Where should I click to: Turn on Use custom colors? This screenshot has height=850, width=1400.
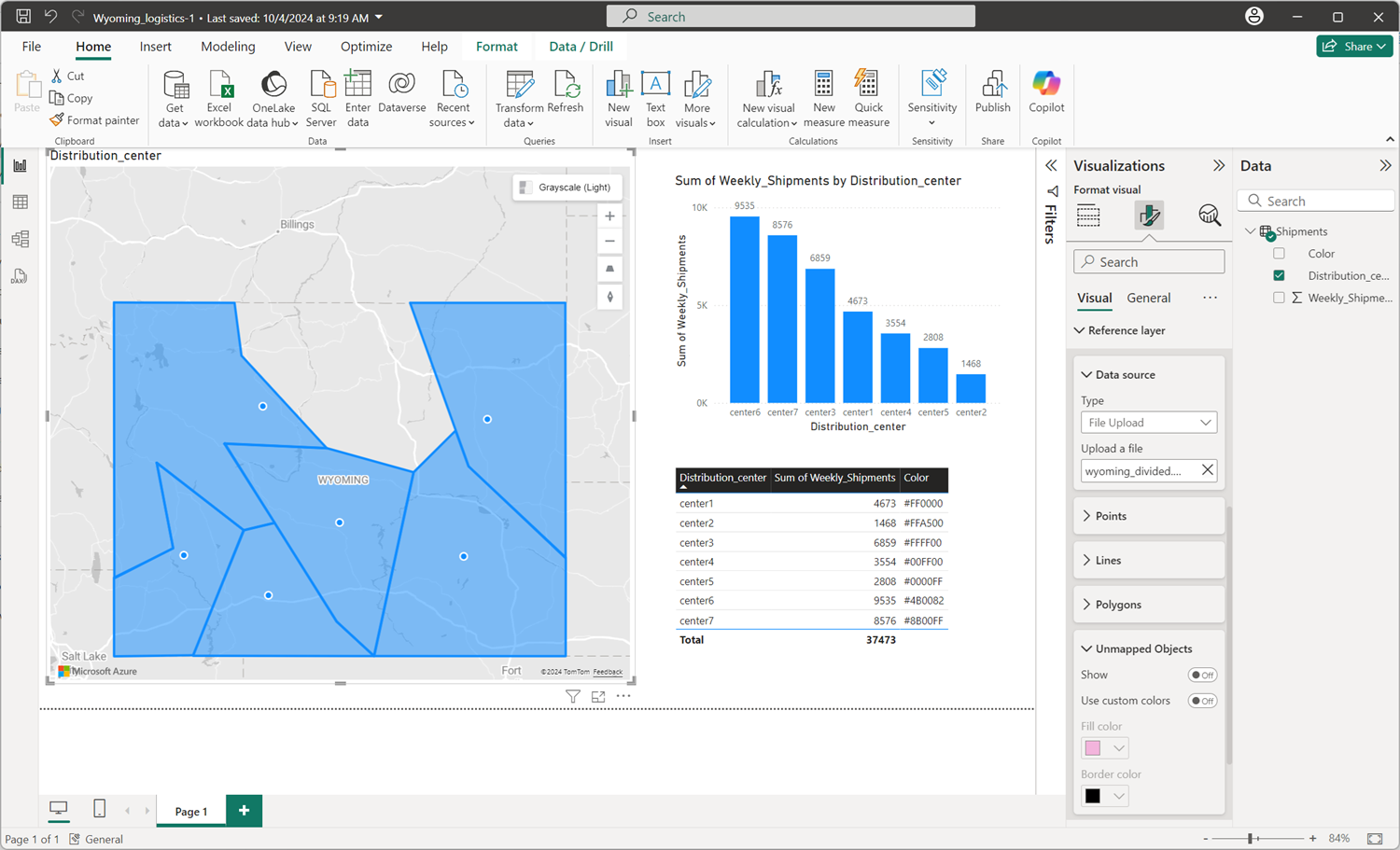(1202, 701)
